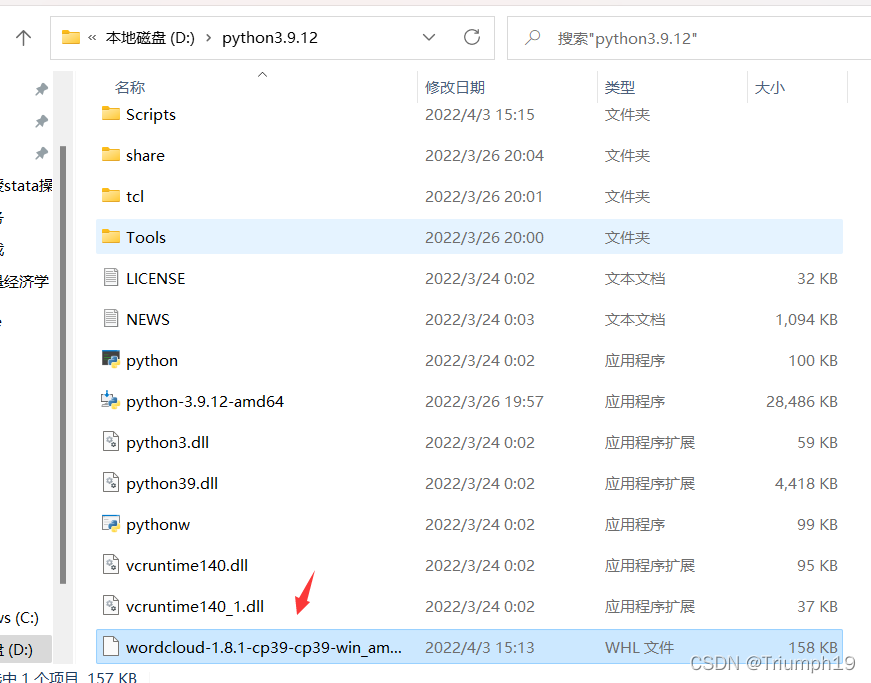Unpin the top Quick Access pin
This screenshot has width=871, height=683.
coord(40,89)
